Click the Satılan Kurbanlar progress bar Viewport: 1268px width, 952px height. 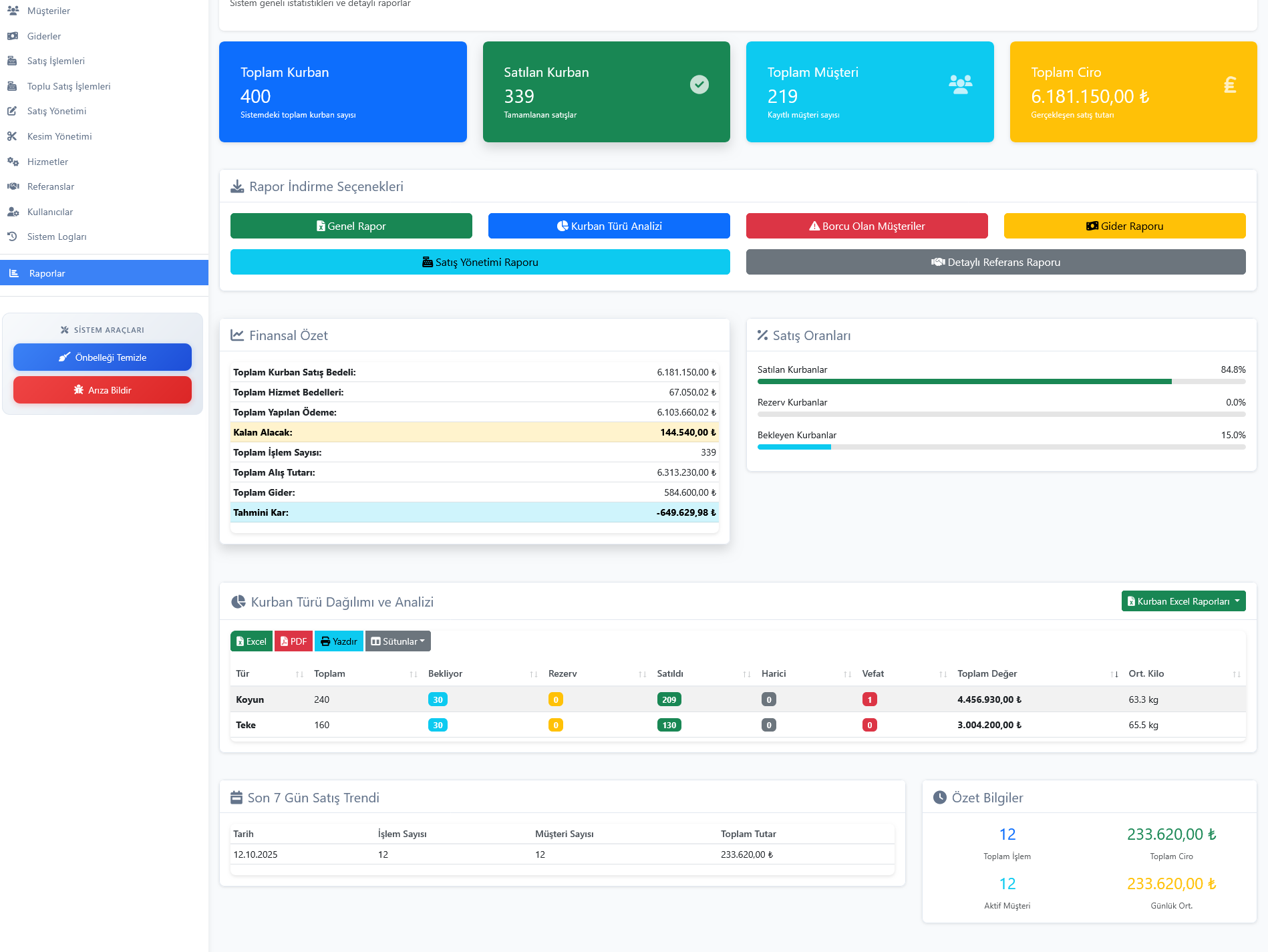point(1001,381)
